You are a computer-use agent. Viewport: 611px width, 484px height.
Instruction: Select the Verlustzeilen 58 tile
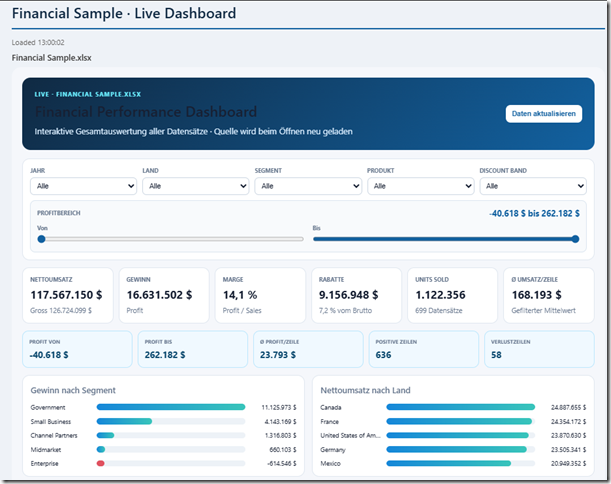pyautogui.click(x=539, y=349)
